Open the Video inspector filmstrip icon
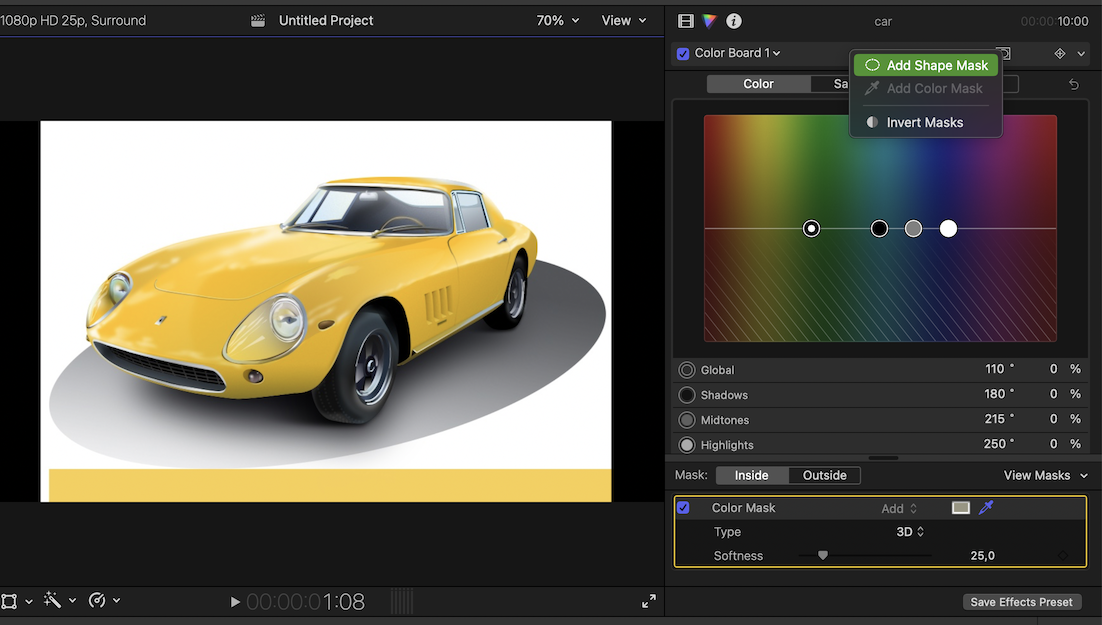The image size is (1102, 625). (x=685, y=21)
